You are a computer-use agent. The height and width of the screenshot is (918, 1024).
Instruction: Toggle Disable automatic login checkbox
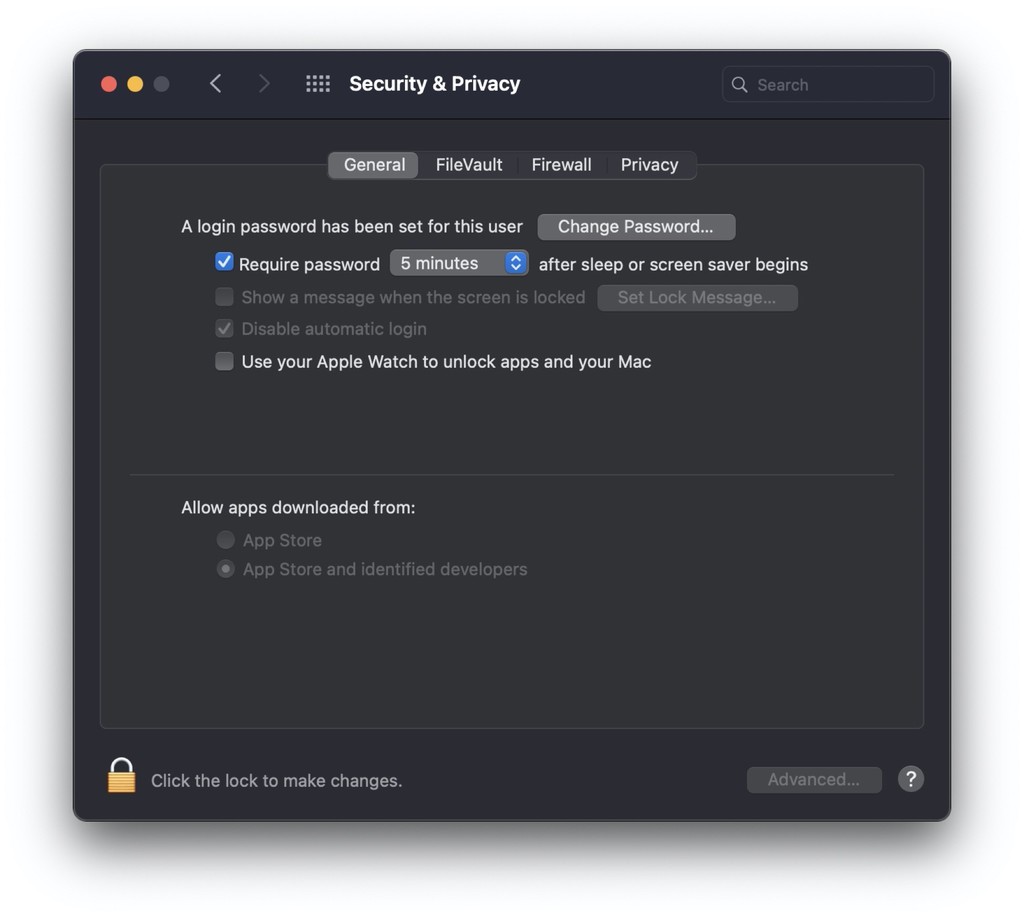click(224, 328)
